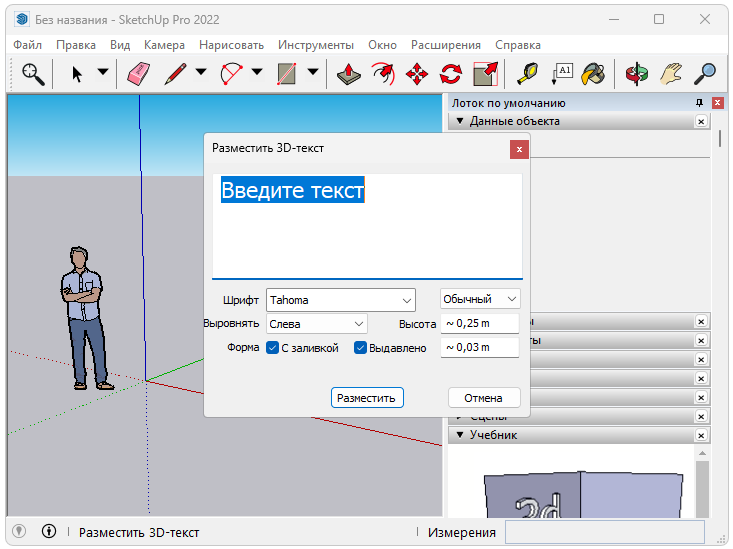733x549 pixels.
Task: Open the "Расширения" menu
Action: tap(445, 45)
